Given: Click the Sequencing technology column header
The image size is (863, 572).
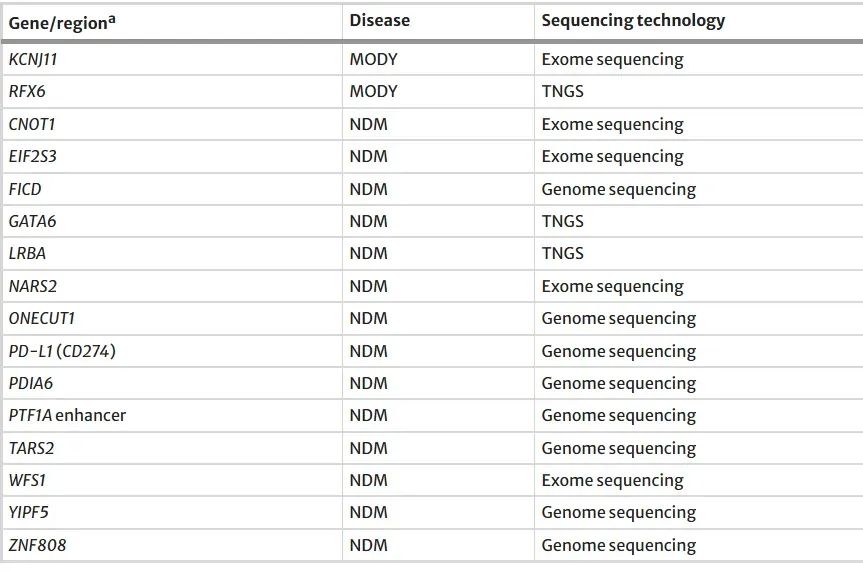Looking at the screenshot, I should pyautogui.click(x=633, y=21).
